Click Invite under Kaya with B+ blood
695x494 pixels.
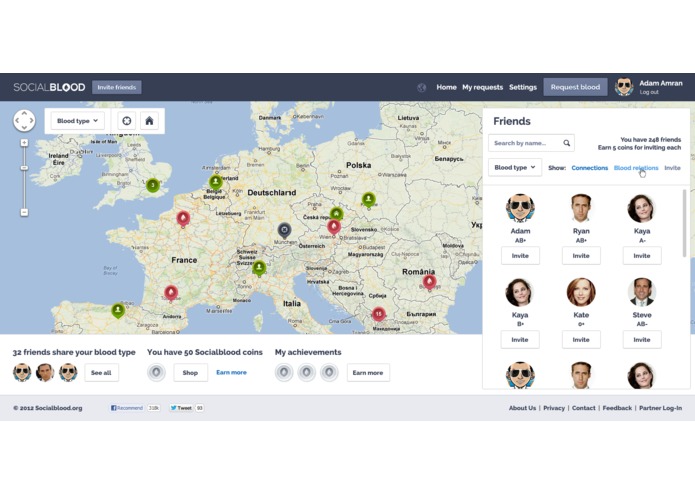[x=520, y=340]
